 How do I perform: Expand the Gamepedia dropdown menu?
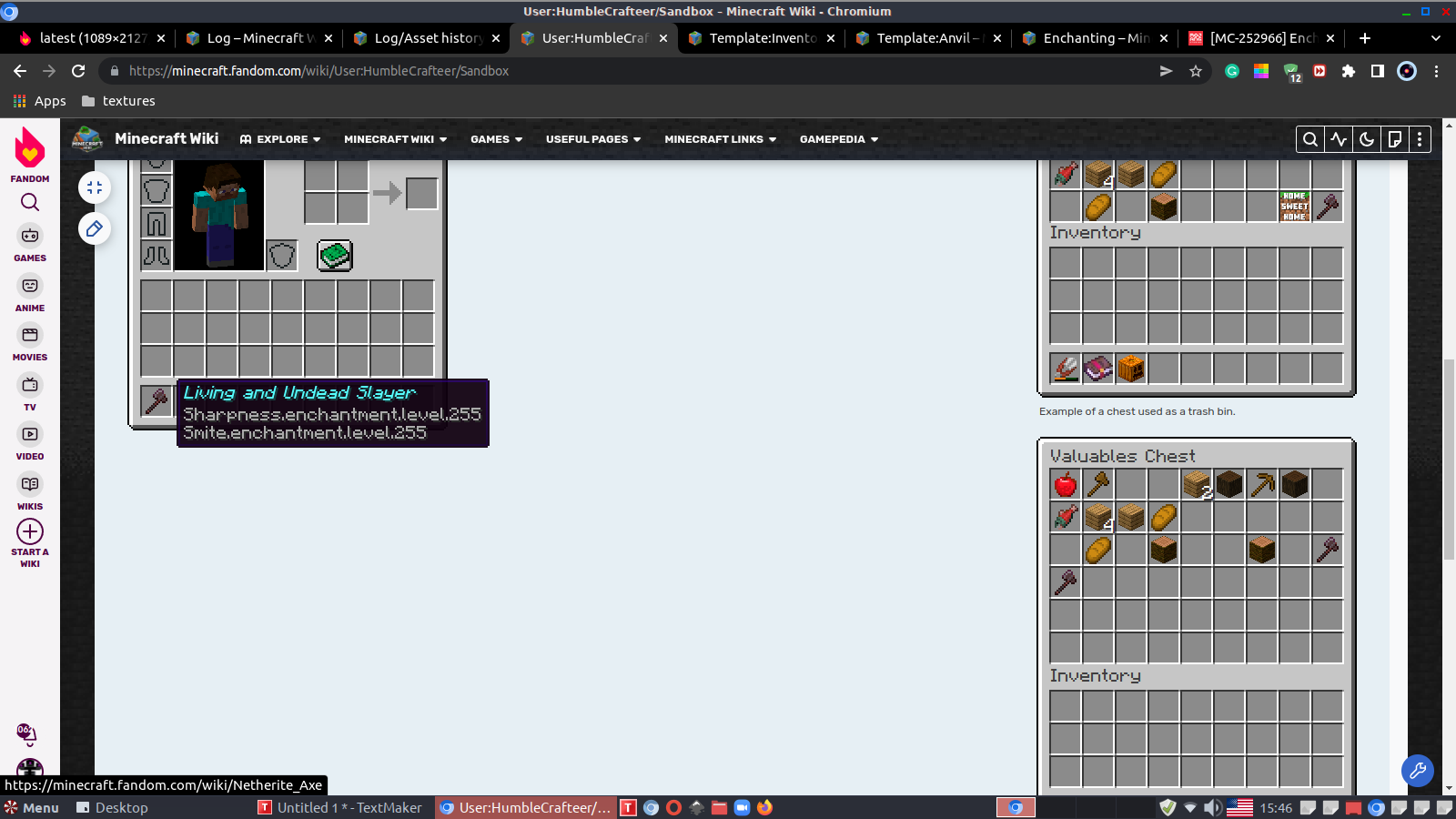pos(839,139)
